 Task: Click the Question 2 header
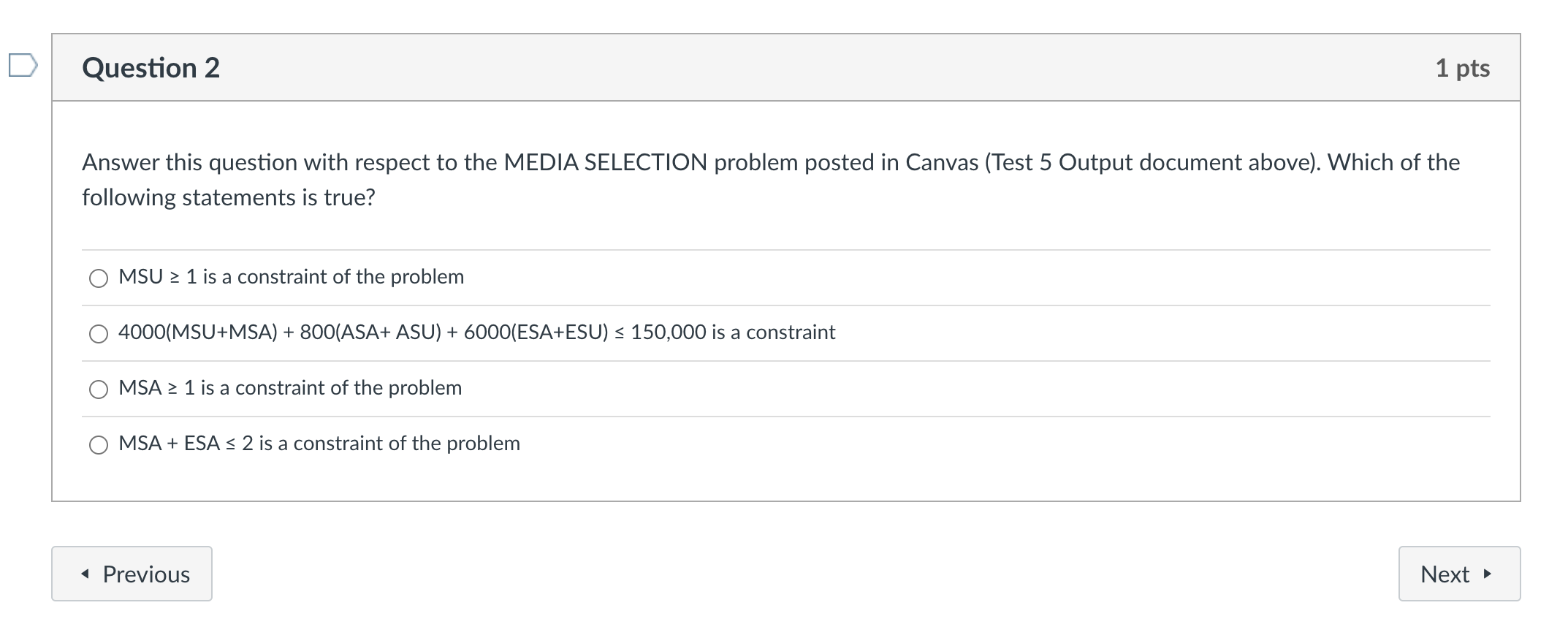click(150, 68)
